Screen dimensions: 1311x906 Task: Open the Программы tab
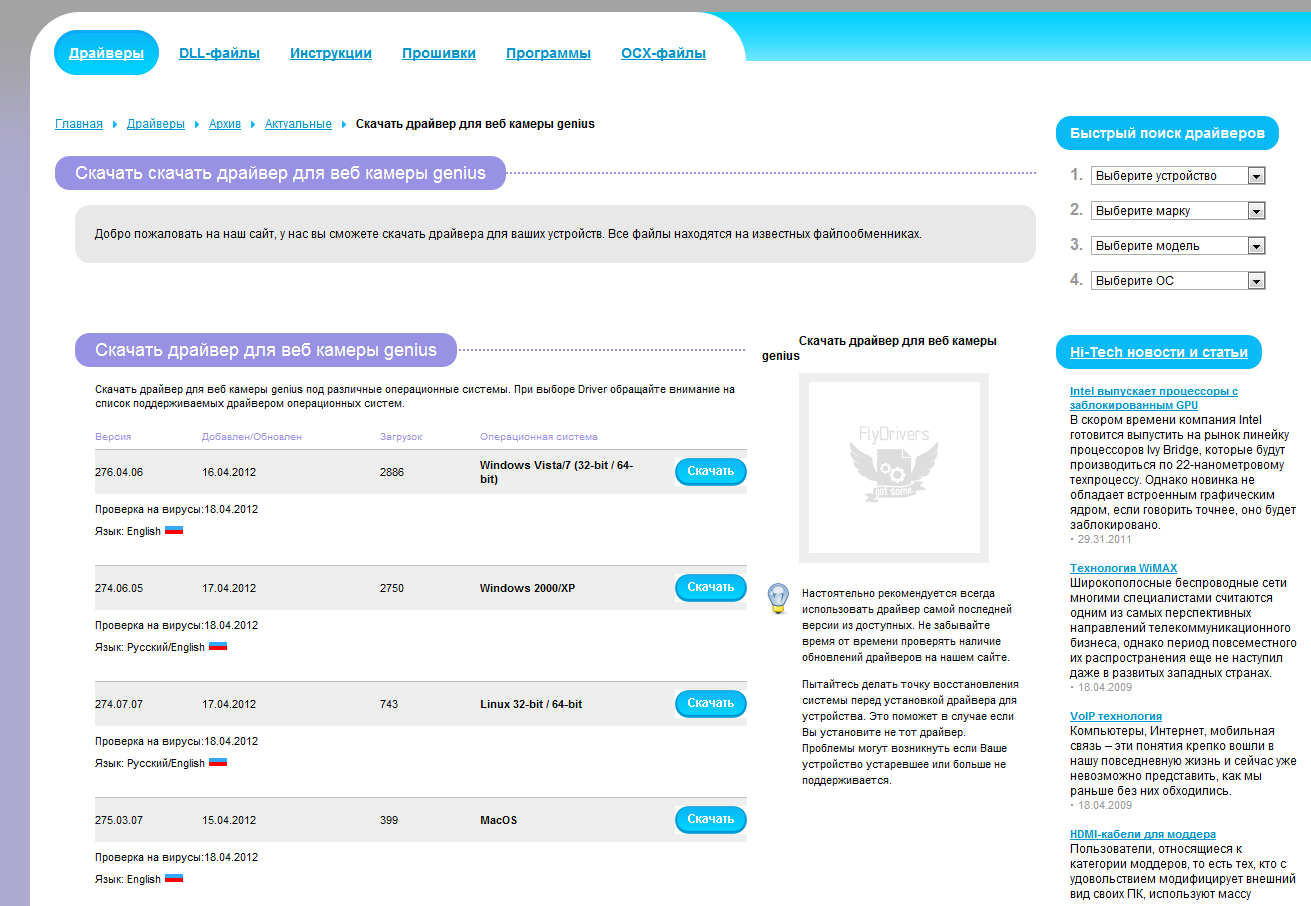coord(548,53)
